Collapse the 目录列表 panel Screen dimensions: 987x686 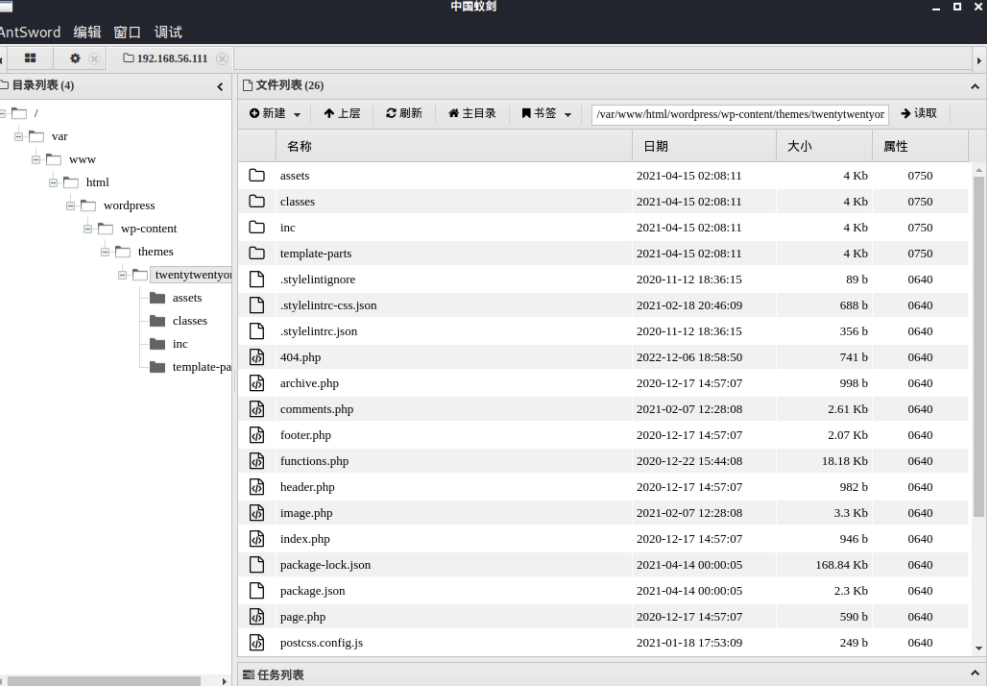click(x=220, y=87)
